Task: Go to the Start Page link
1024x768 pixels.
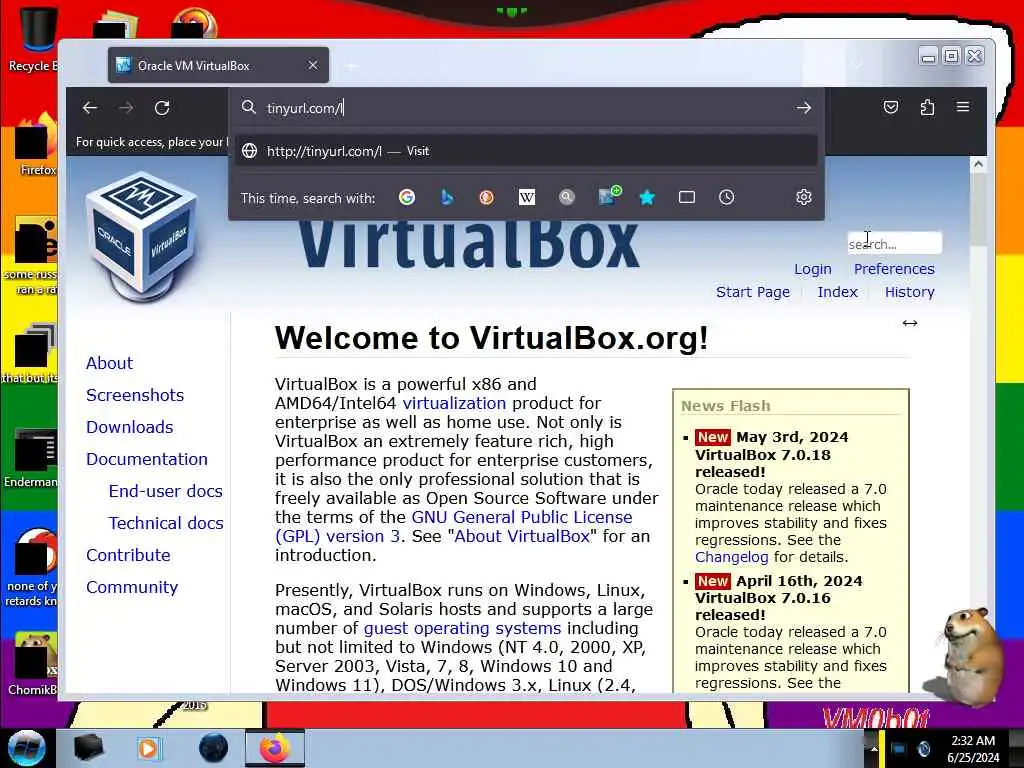Action: pos(752,292)
